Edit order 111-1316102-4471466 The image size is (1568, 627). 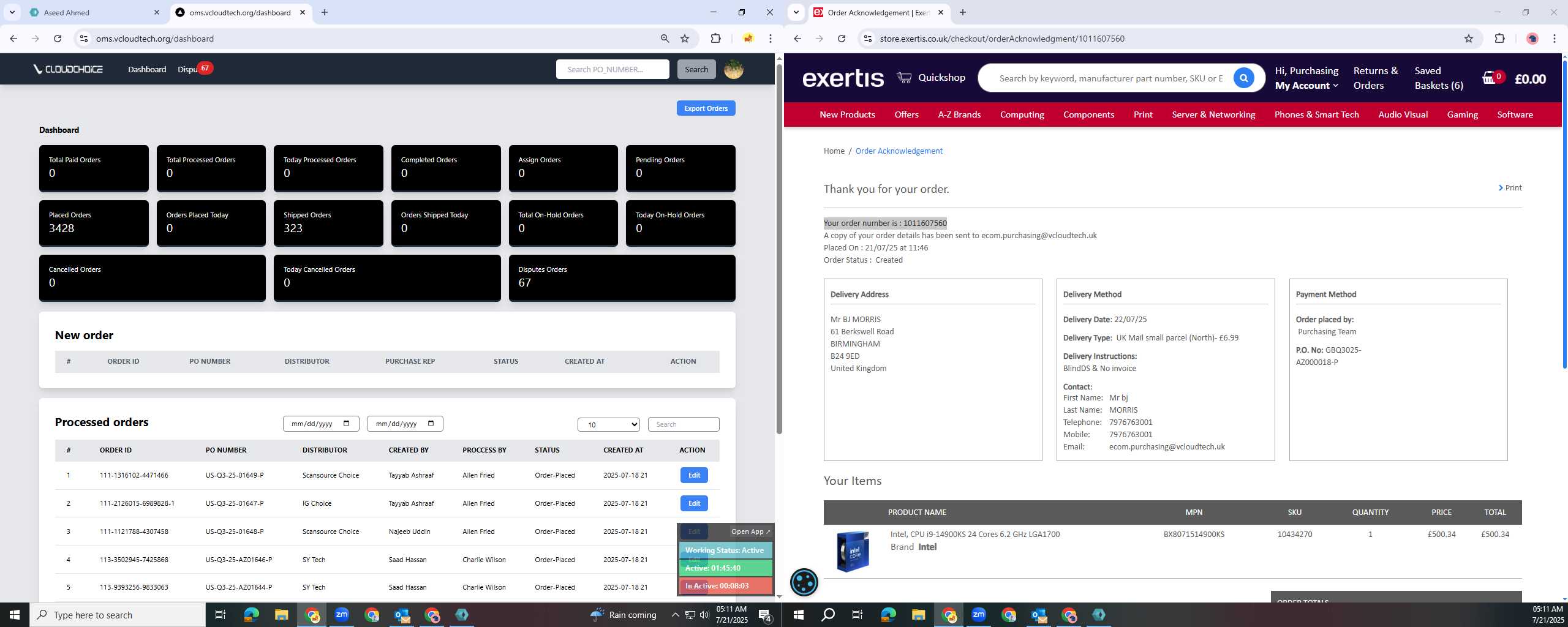693,475
